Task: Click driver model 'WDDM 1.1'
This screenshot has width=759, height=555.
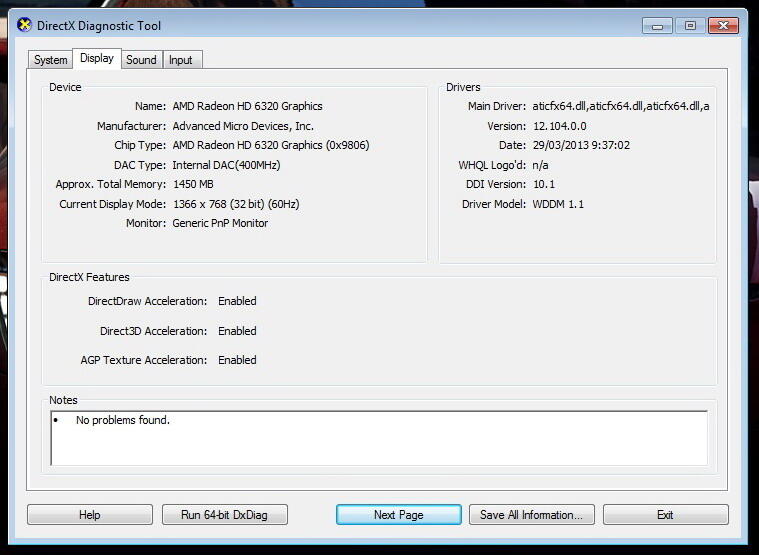Action: click(558, 204)
